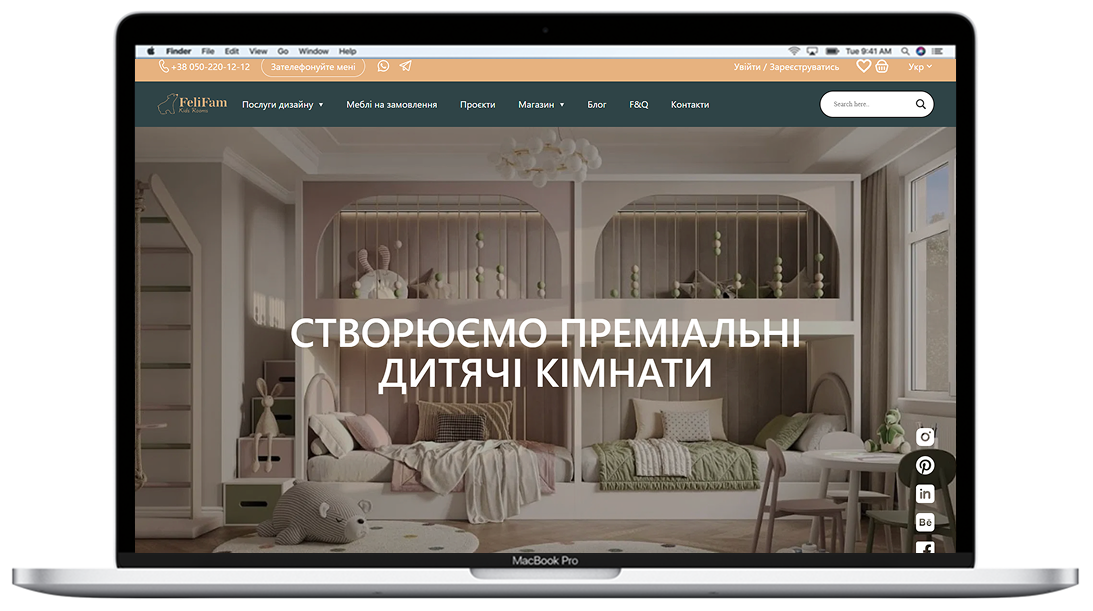Open the Pinterest social icon

925,465
